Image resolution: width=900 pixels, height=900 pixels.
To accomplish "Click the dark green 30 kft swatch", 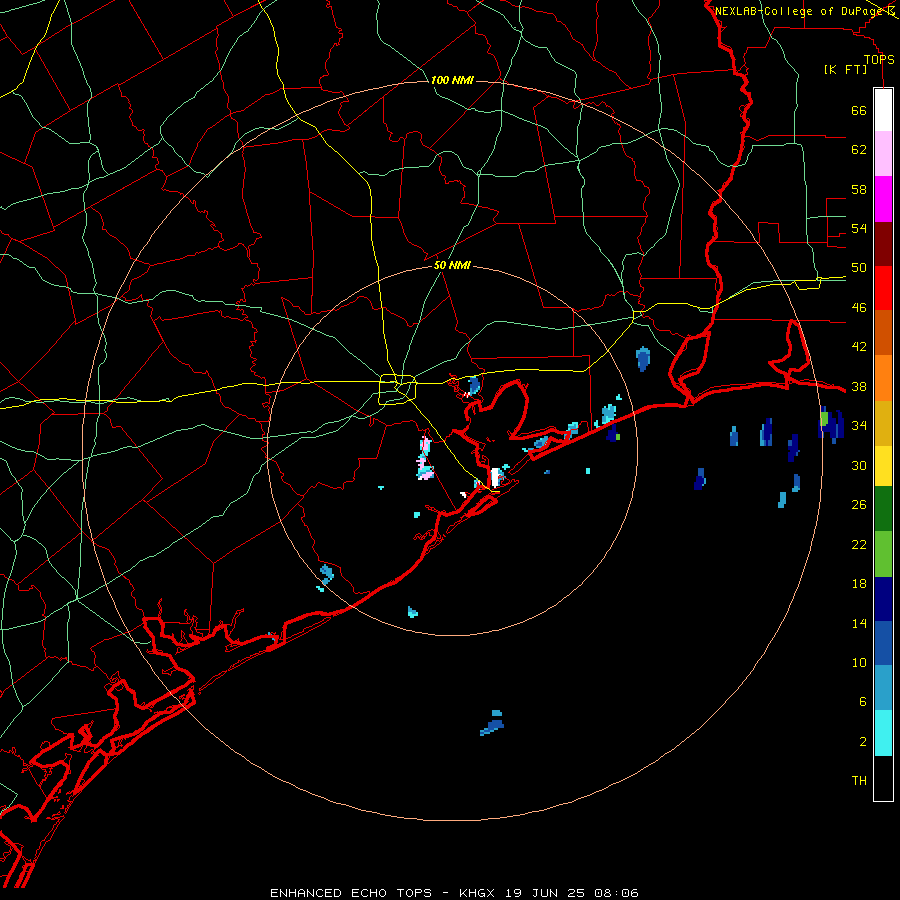I will [883, 509].
